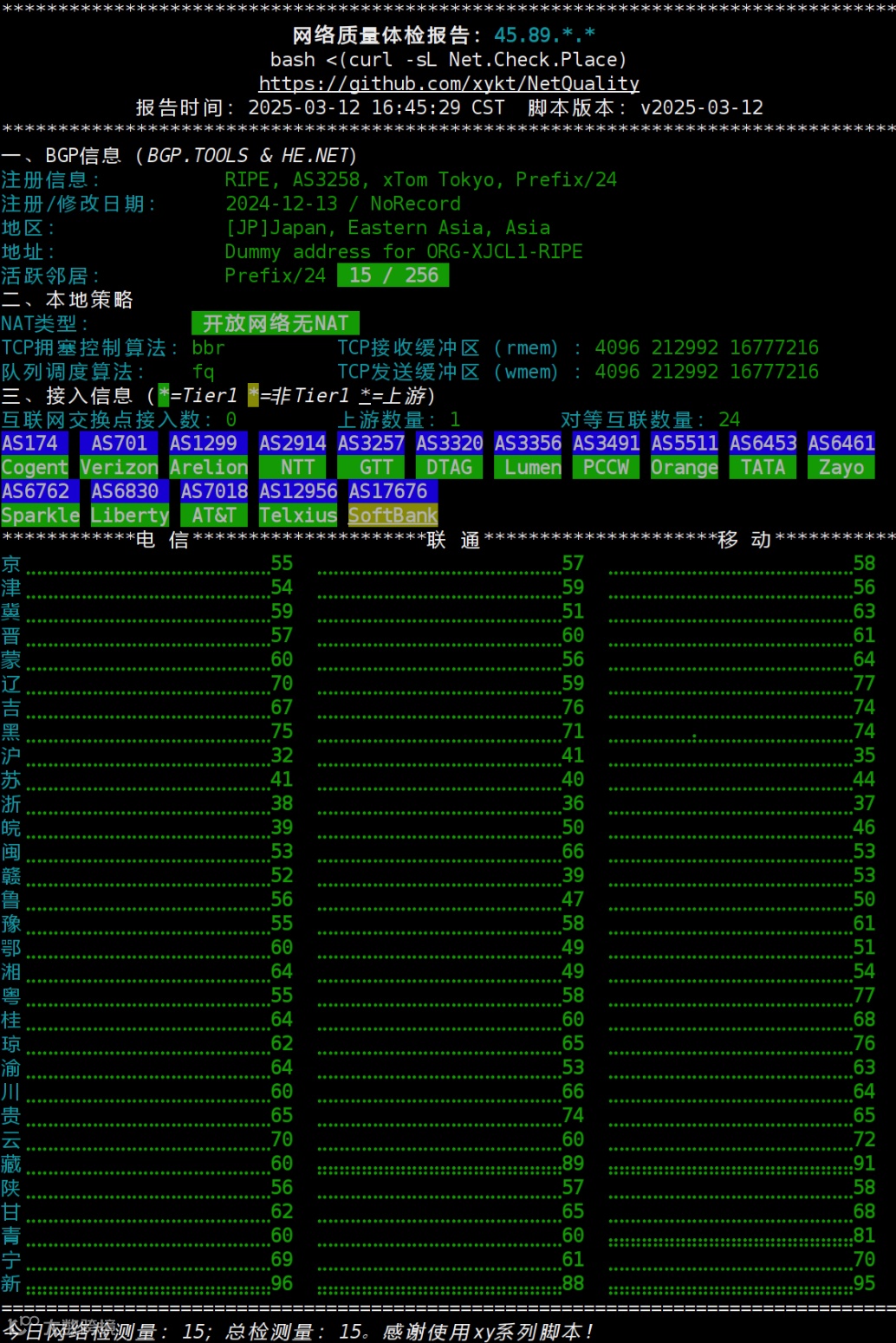Click the script version v2025-03-12
The image size is (896, 1343).
click(702, 107)
